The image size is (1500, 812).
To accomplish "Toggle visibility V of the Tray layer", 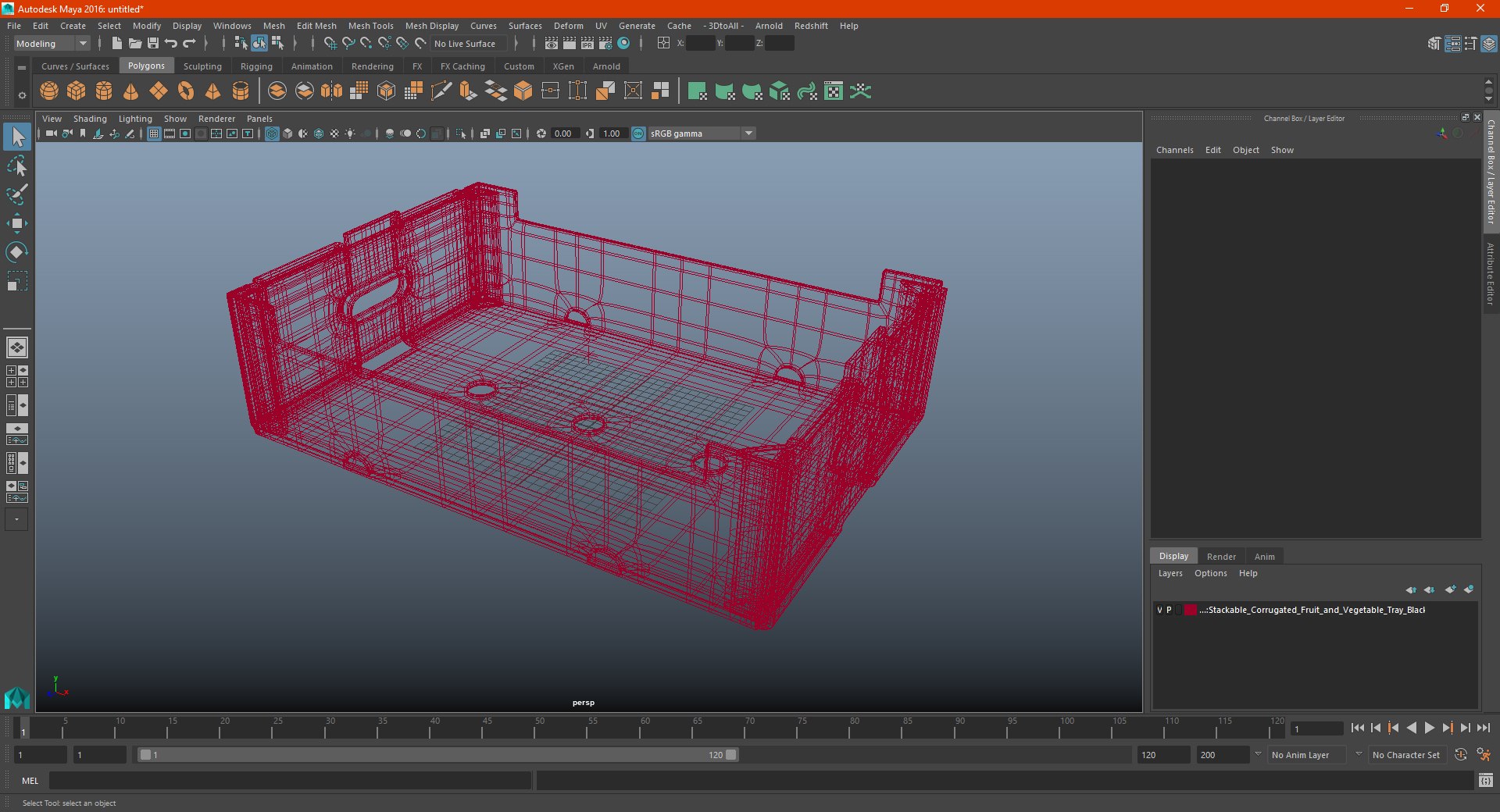I will click(x=1159, y=611).
